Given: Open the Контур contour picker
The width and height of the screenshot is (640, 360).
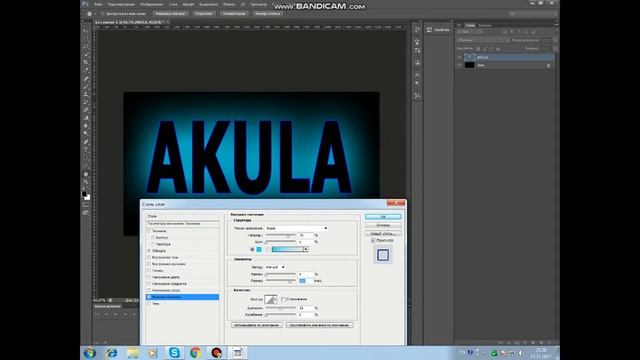Looking at the screenshot, I should (x=271, y=299).
